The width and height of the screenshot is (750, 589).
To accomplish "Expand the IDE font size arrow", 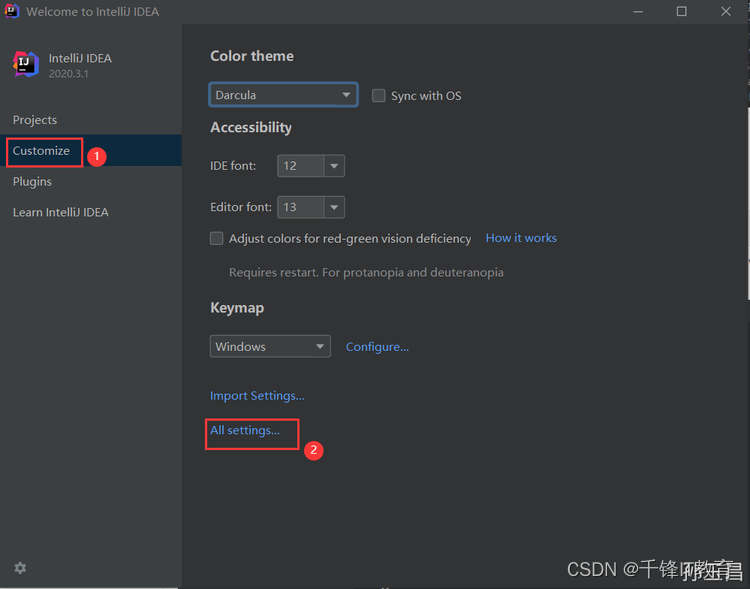I will [334, 166].
